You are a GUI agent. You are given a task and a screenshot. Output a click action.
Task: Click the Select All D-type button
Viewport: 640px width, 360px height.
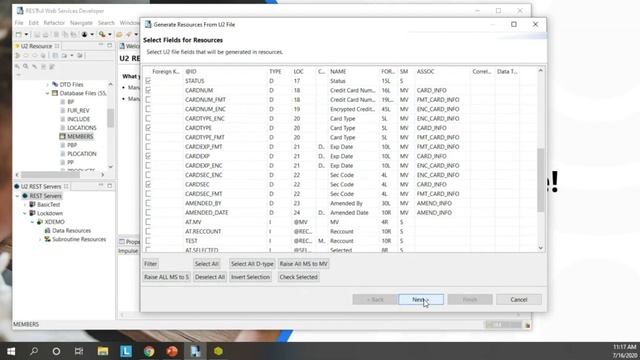pyautogui.click(x=252, y=264)
